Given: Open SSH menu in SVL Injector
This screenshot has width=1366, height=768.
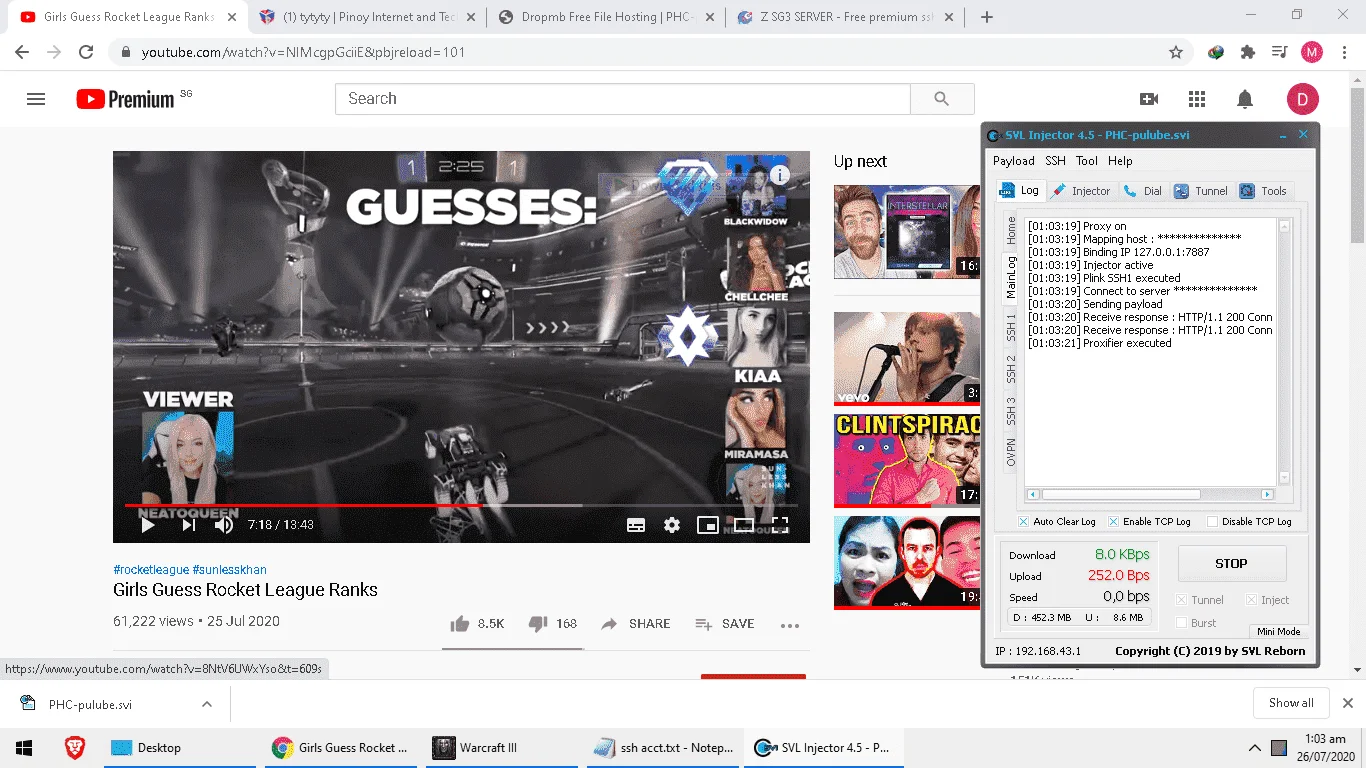Looking at the screenshot, I should click(1056, 161).
